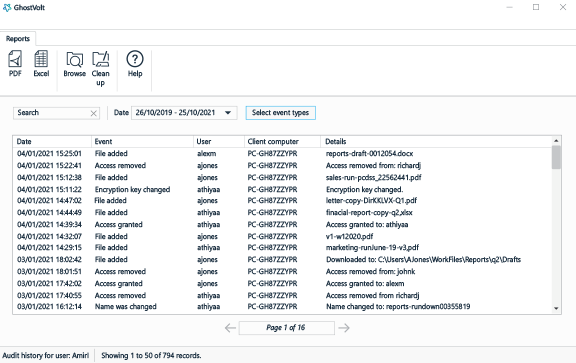Select the 'Downloaded to: C:\Users\AJones' detail
Image resolution: width=576 pixels, height=363 pixels.
tap(423, 260)
